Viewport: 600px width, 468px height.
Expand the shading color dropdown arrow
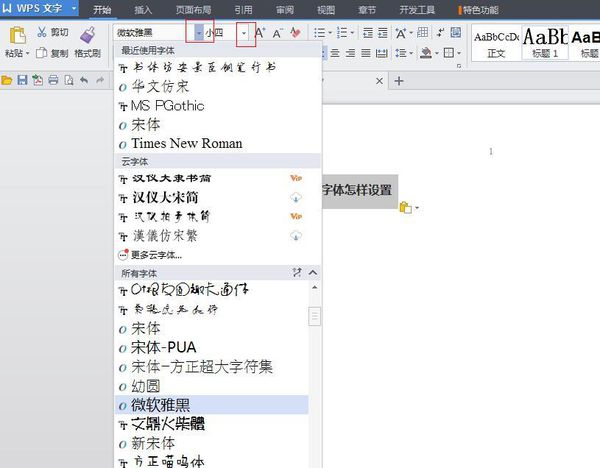[436, 53]
